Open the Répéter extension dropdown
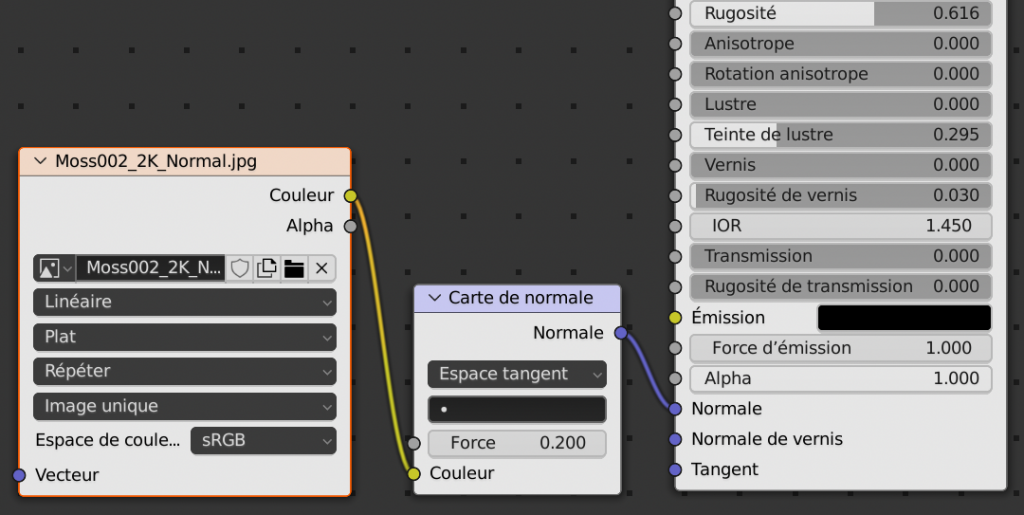Image resolution: width=1024 pixels, height=515 pixels. [x=185, y=371]
